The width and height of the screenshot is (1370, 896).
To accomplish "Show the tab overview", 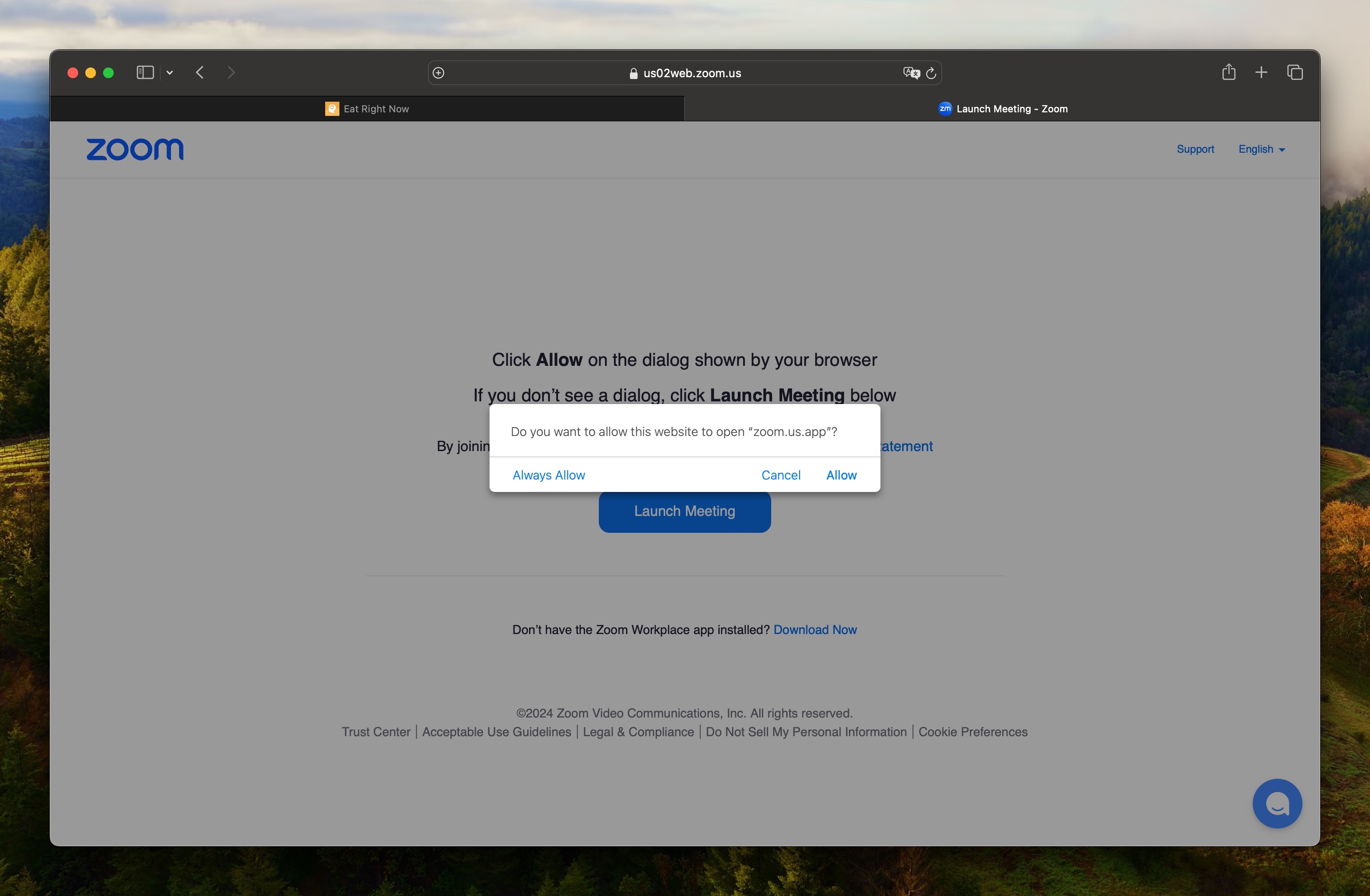I will pos(1295,72).
